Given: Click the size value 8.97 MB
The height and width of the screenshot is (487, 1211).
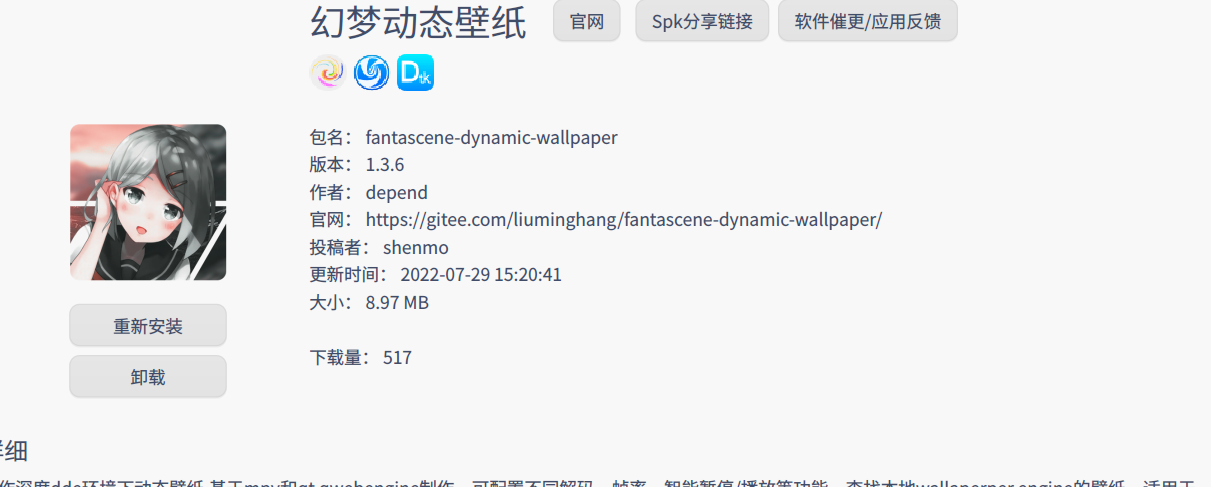Looking at the screenshot, I should coord(397,303).
